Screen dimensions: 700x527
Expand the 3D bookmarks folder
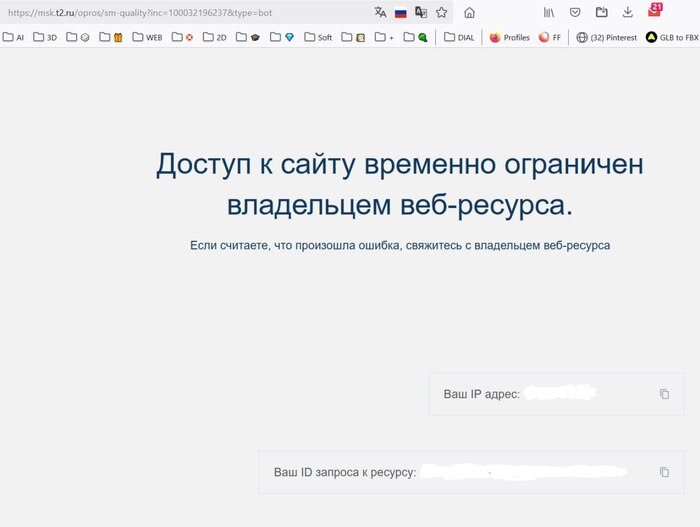pyautogui.click(x=45, y=37)
